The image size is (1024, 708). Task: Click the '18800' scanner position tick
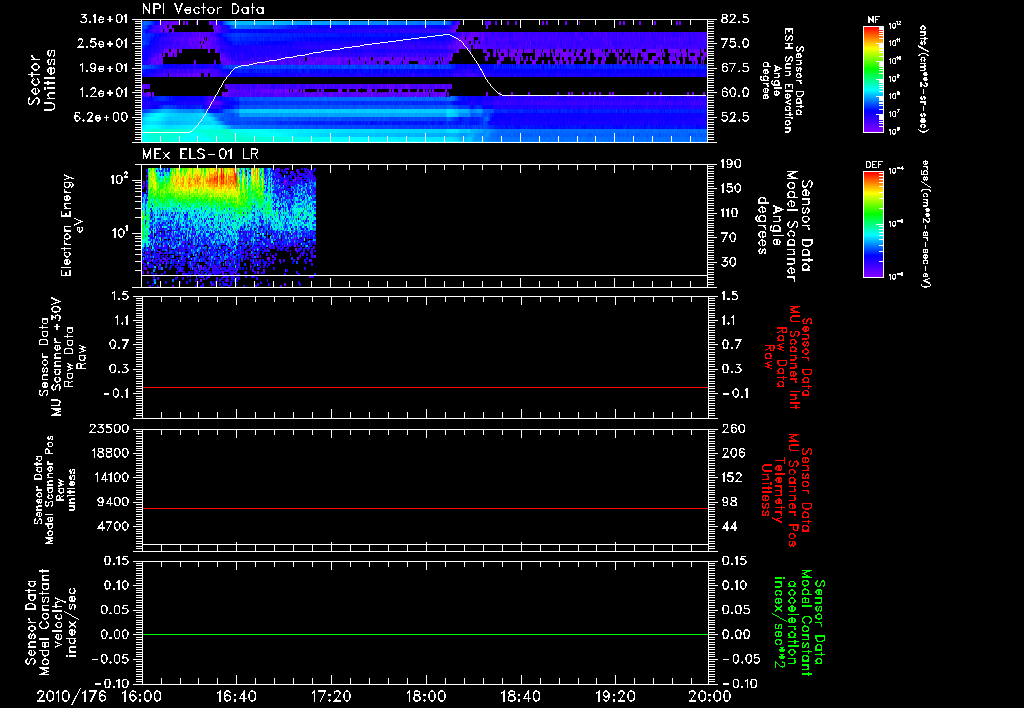(108, 453)
